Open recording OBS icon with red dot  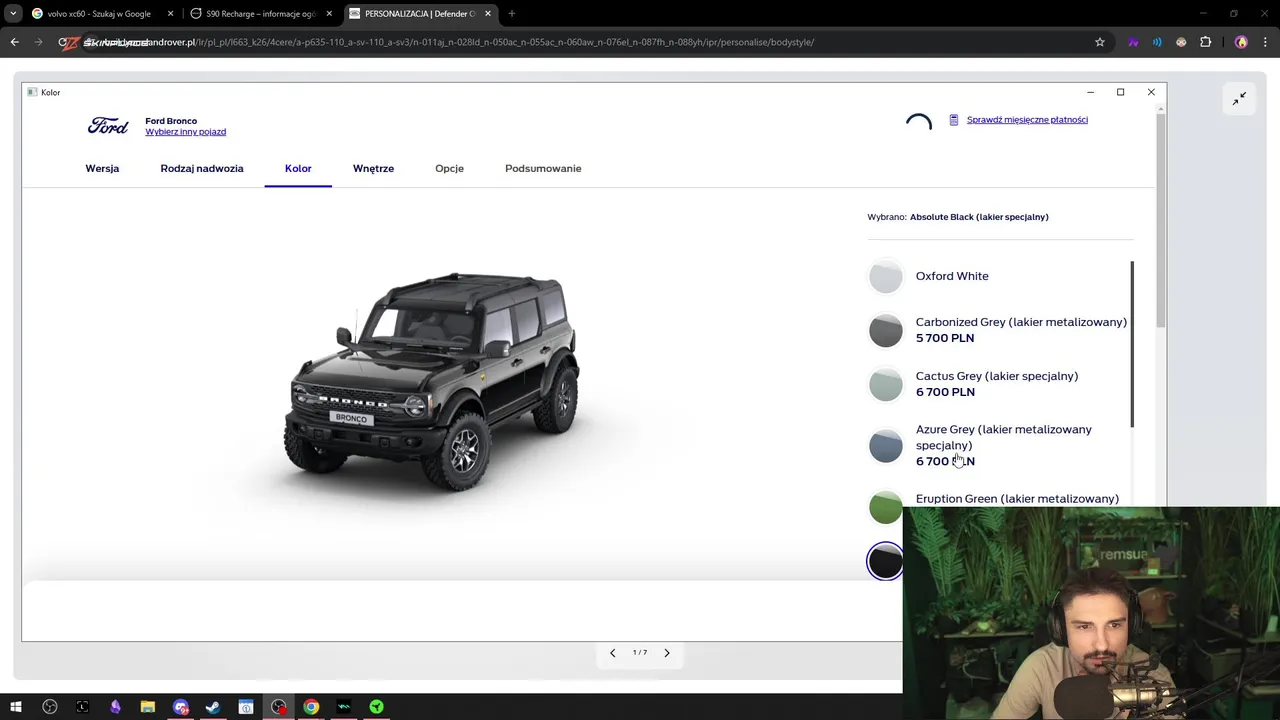tap(278, 707)
